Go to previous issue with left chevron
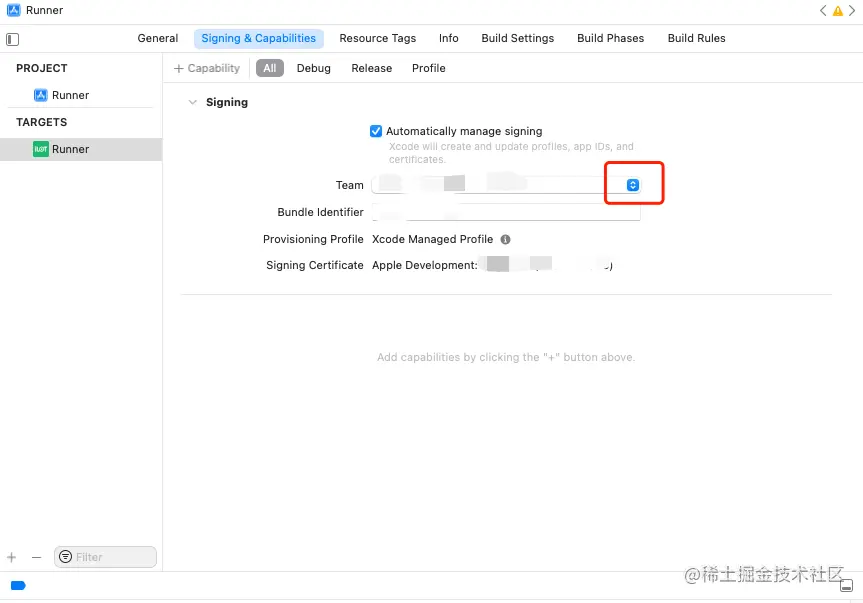 823,10
